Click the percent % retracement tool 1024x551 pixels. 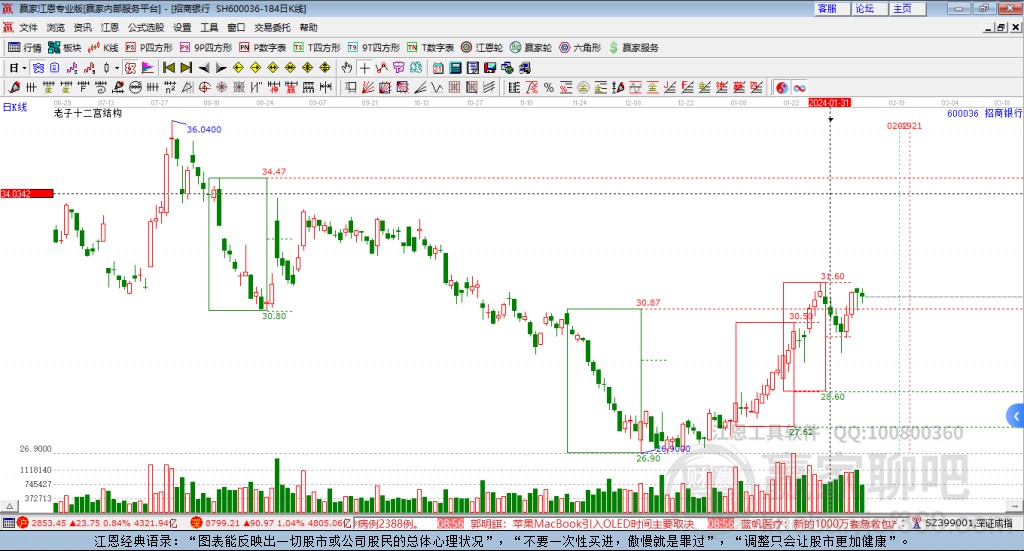[549, 87]
